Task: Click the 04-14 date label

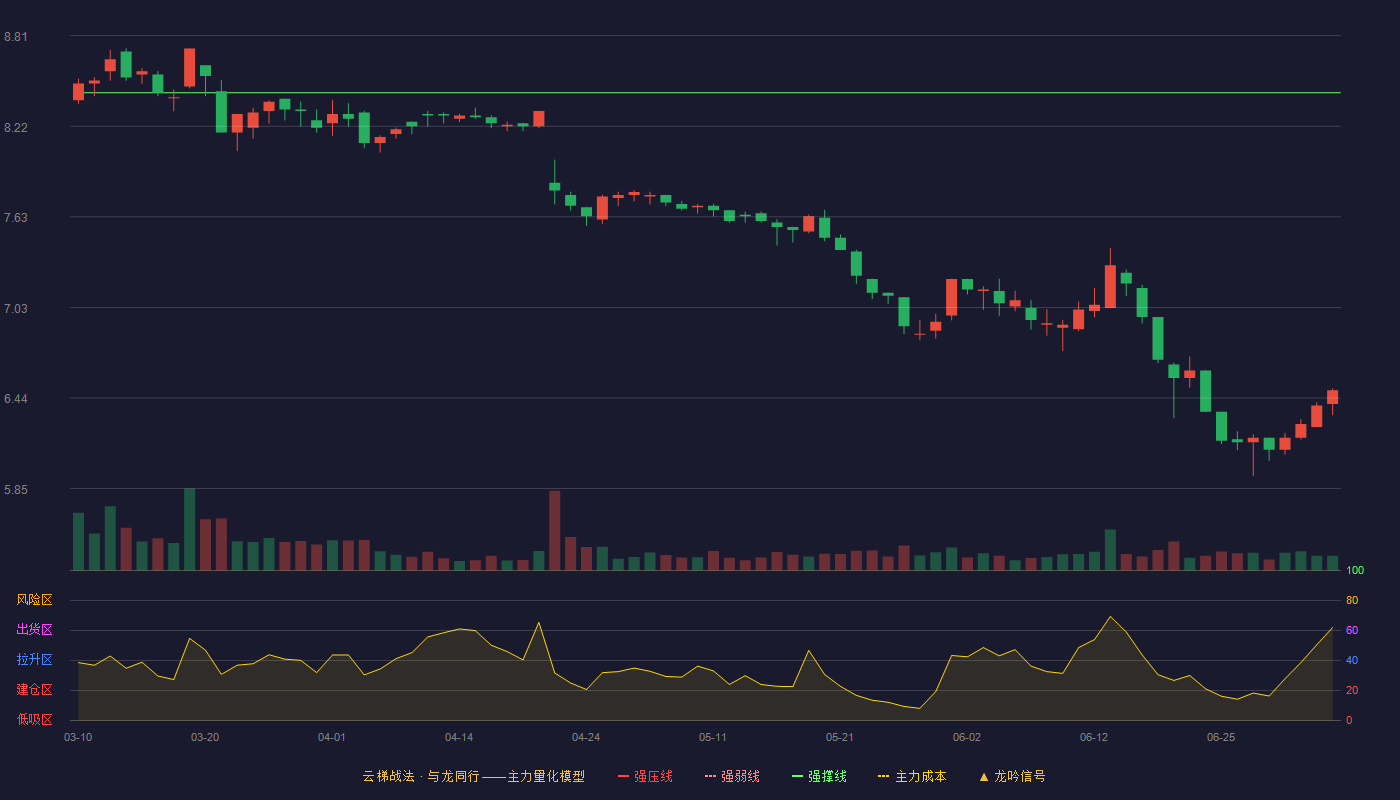Action: 459,737
